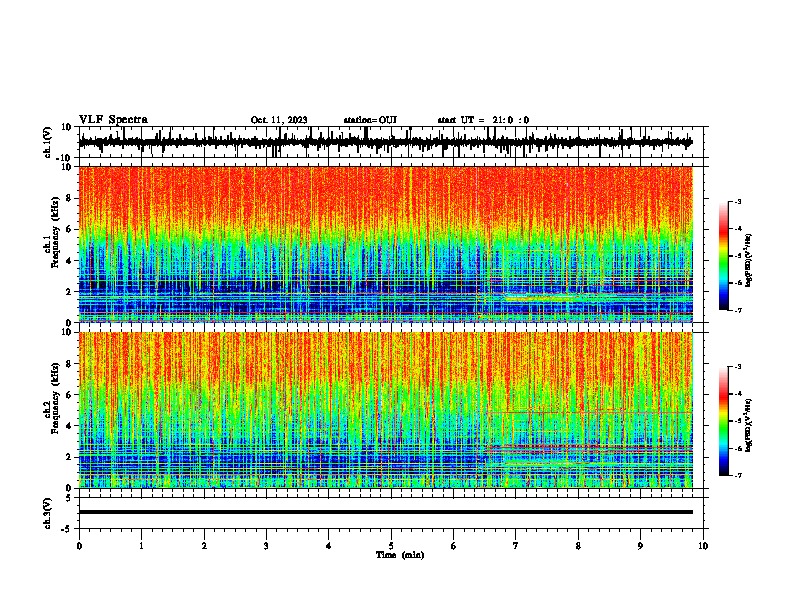Click the time axis tick label '3'
Viewport: 792px width, 612px height.
click(x=266, y=546)
